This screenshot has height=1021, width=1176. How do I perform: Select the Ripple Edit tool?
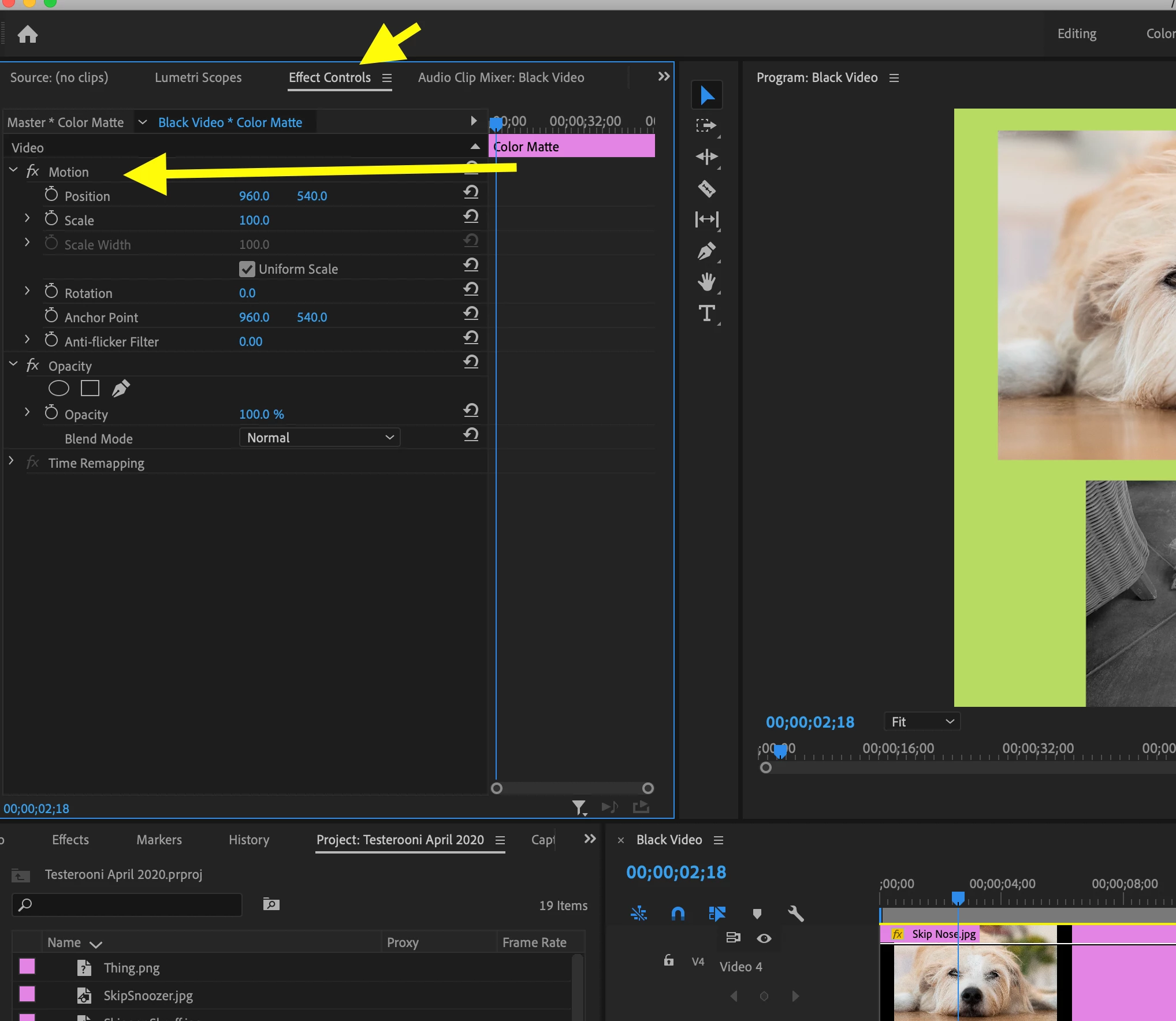pyautogui.click(x=706, y=157)
